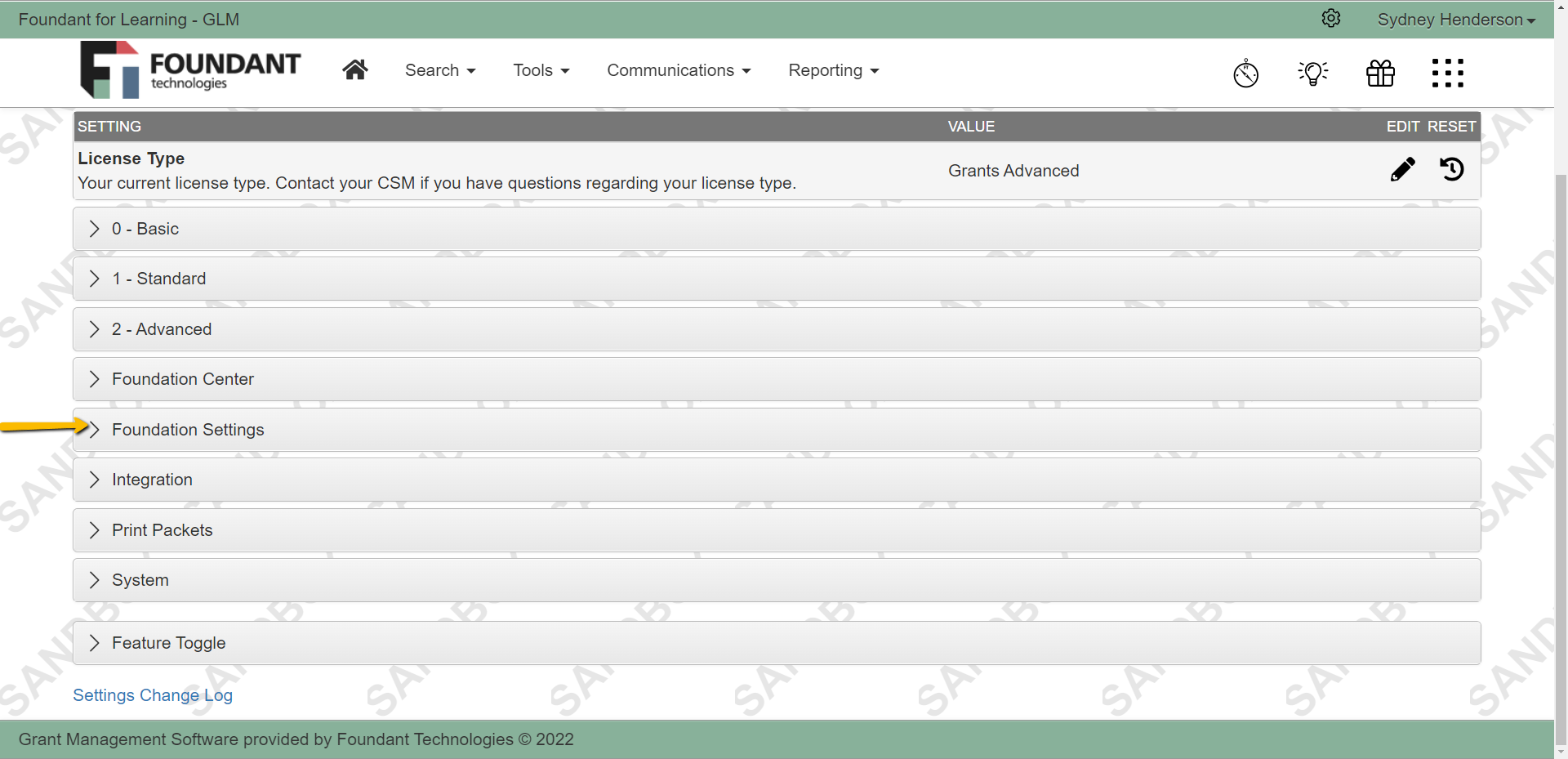Open the Search menu
Viewport: 1568px width, 759px height.
(439, 70)
